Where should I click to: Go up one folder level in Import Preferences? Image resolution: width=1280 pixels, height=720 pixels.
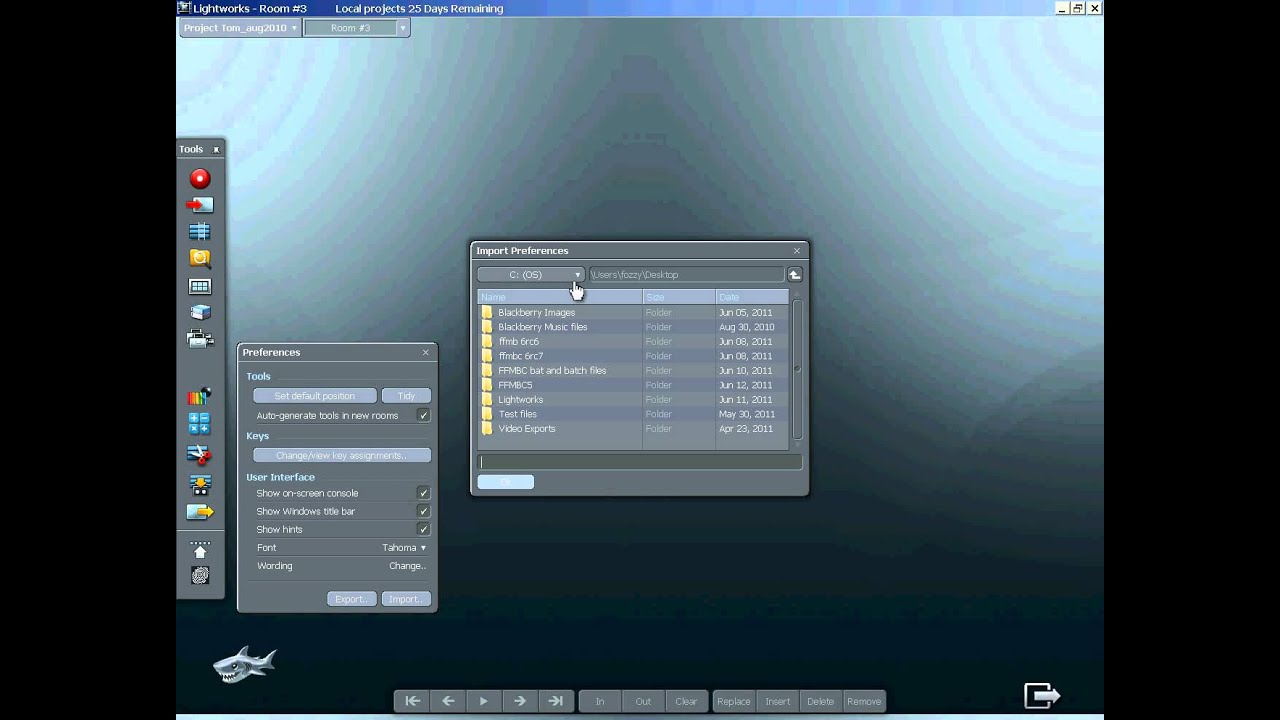pyautogui.click(x=795, y=275)
